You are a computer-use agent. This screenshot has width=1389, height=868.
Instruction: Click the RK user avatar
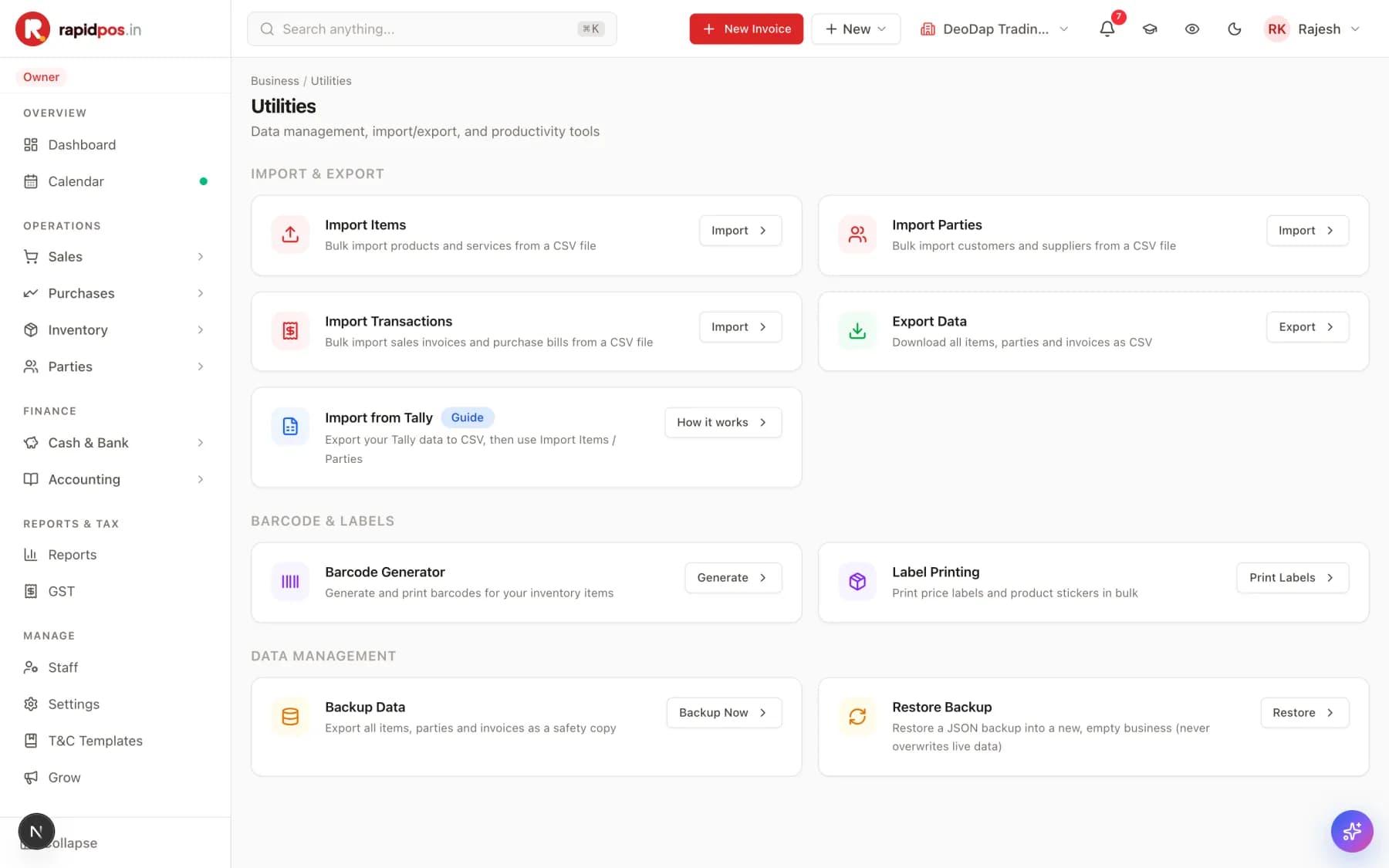point(1277,29)
